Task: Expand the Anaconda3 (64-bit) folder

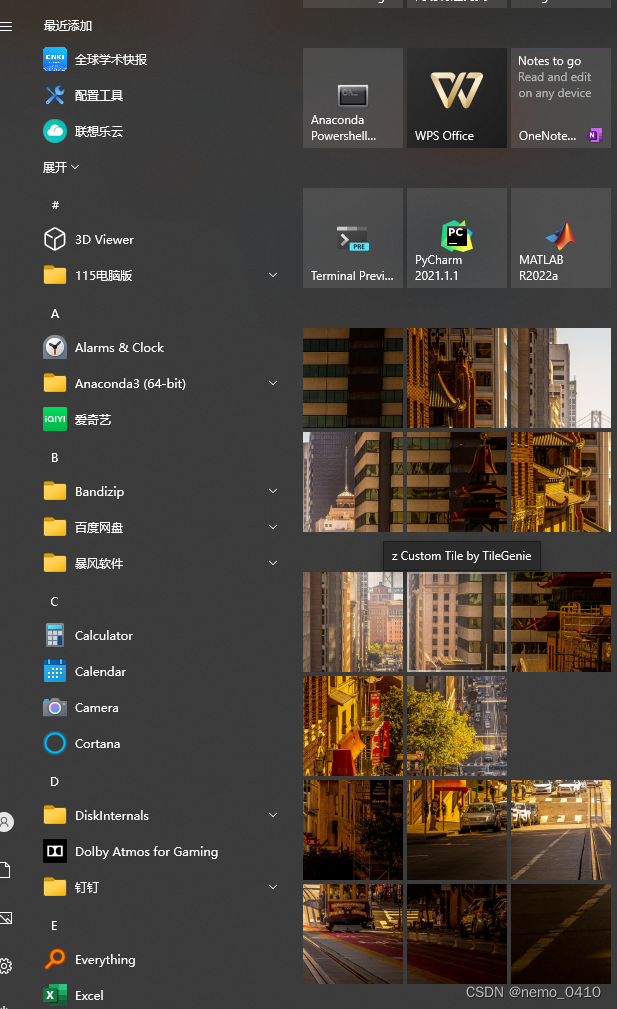Action: (x=273, y=384)
